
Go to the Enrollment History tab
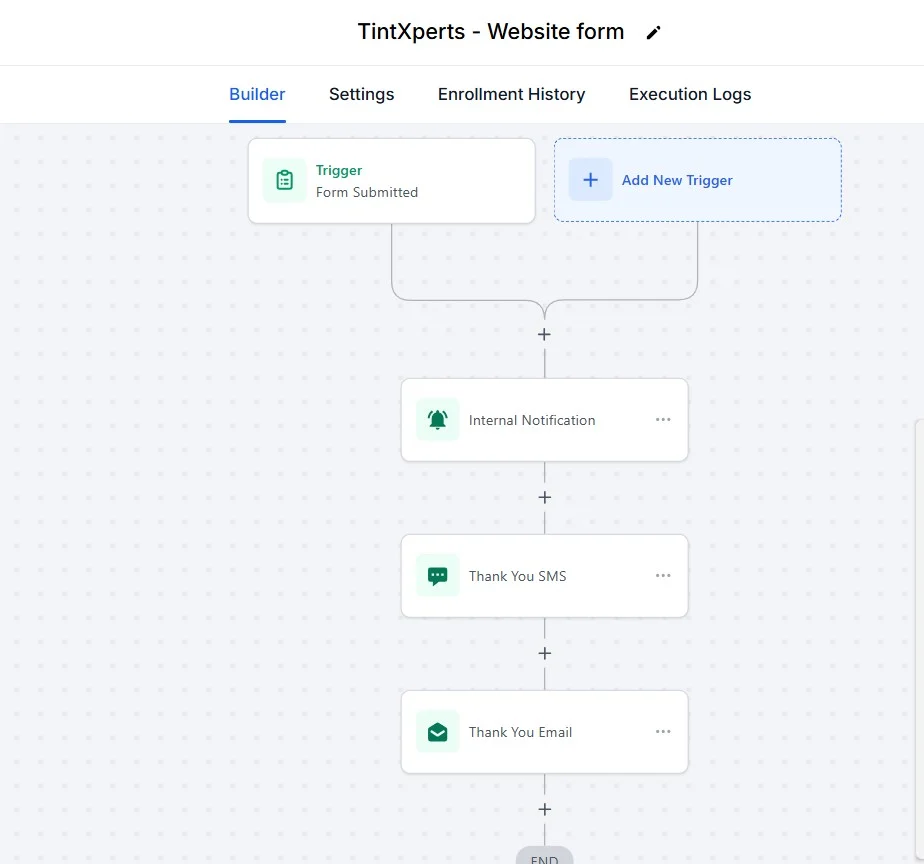(x=512, y=94)
